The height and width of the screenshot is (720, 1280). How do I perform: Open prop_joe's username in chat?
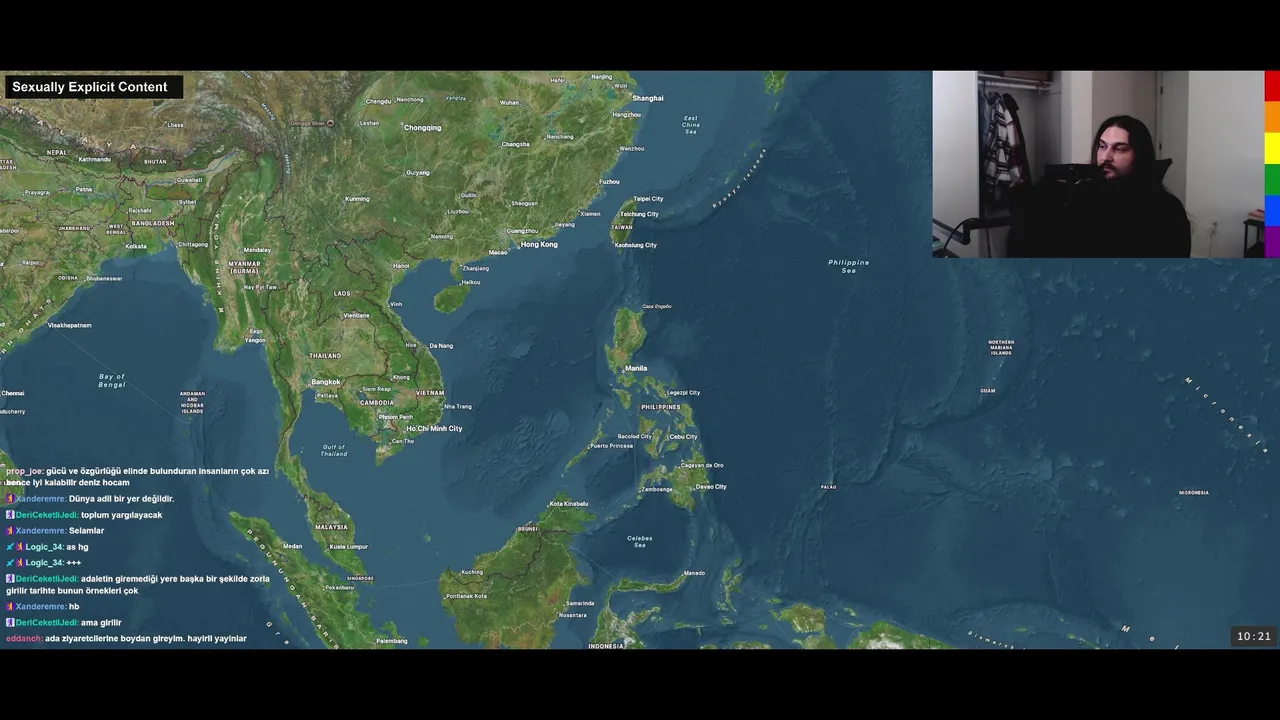pos(24,471)
